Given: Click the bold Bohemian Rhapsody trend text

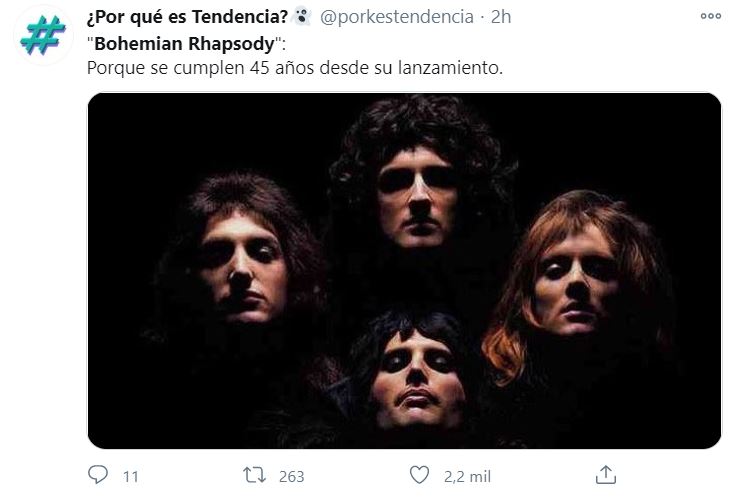Looking at the screenshot, I should (184, 44).
